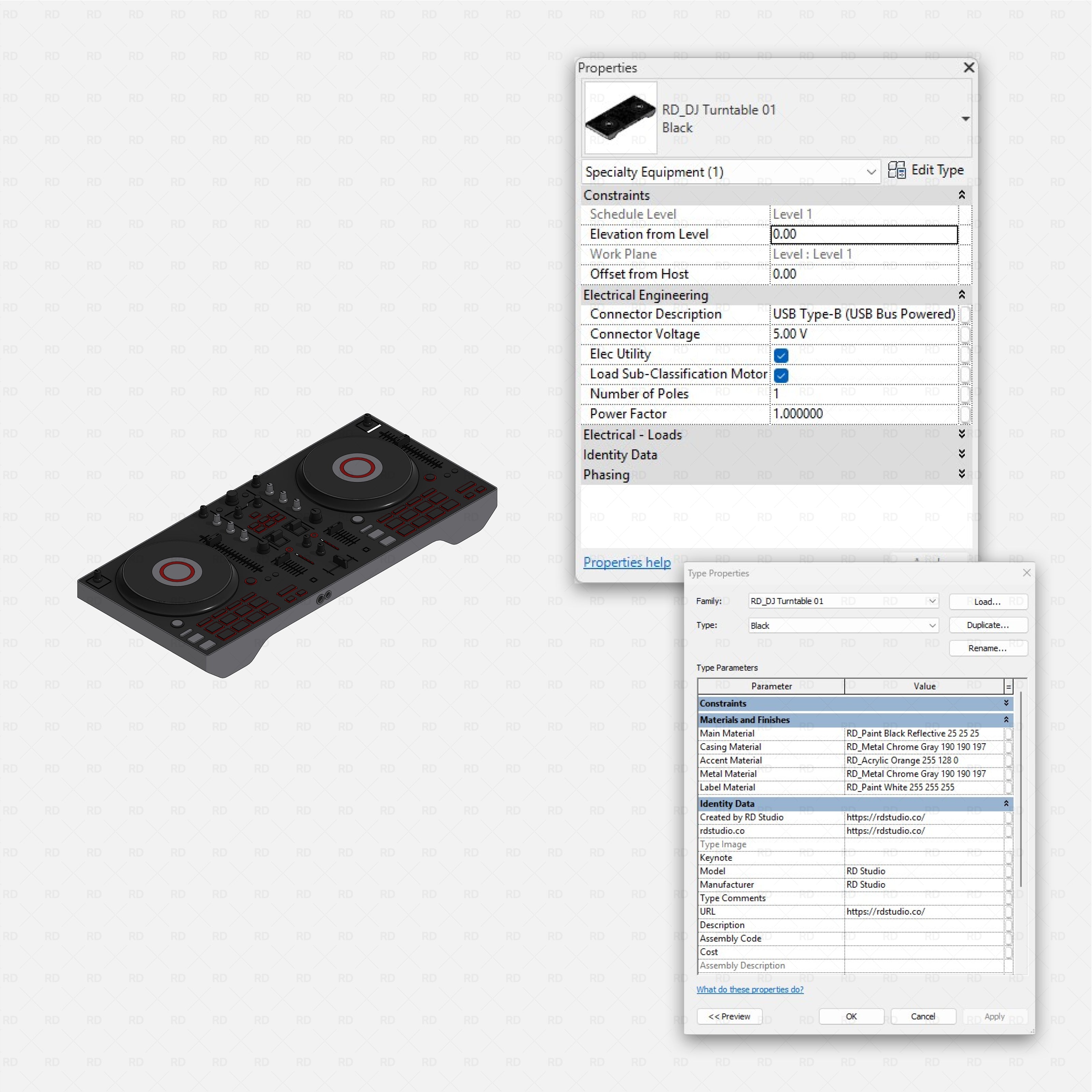Screen dimensions: 1092x1092
Task: Click the Type Comments value cell
Action: tap(923, 898)
